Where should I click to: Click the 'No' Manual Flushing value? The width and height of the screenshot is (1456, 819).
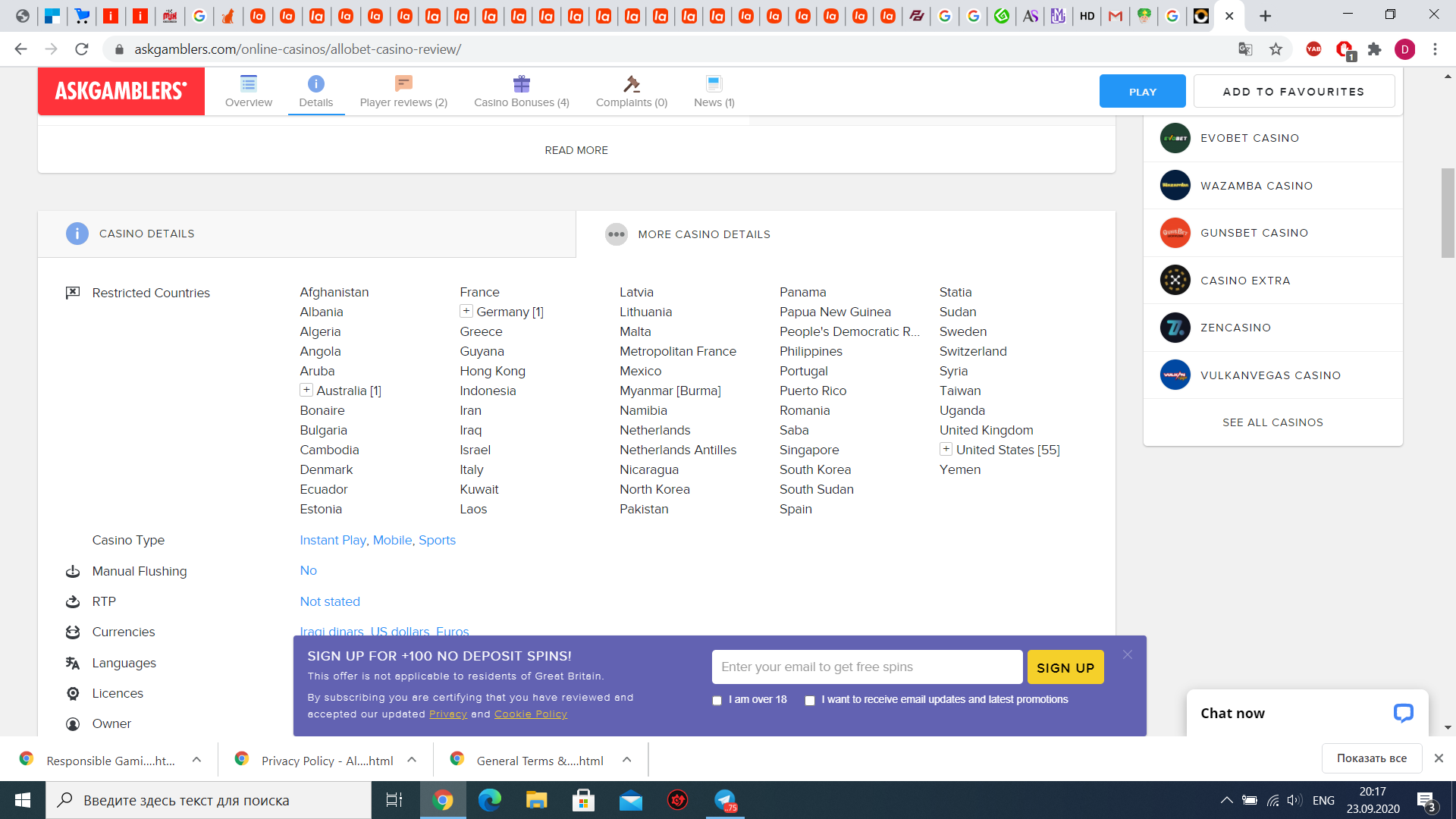pos(308,570)
